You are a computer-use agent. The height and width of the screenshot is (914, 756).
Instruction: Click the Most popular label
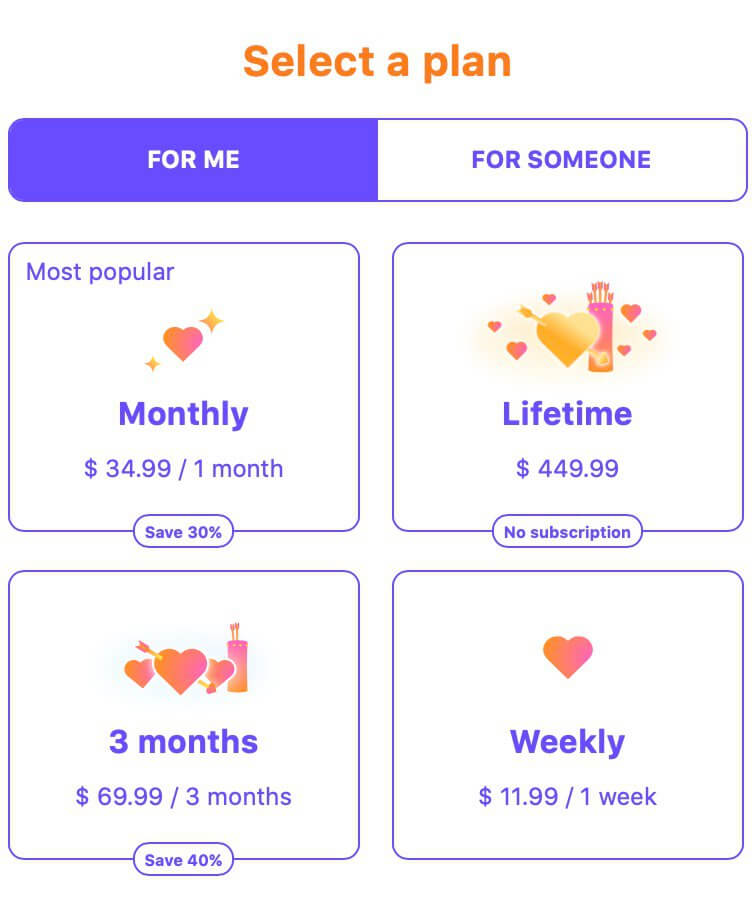(100, 272)
